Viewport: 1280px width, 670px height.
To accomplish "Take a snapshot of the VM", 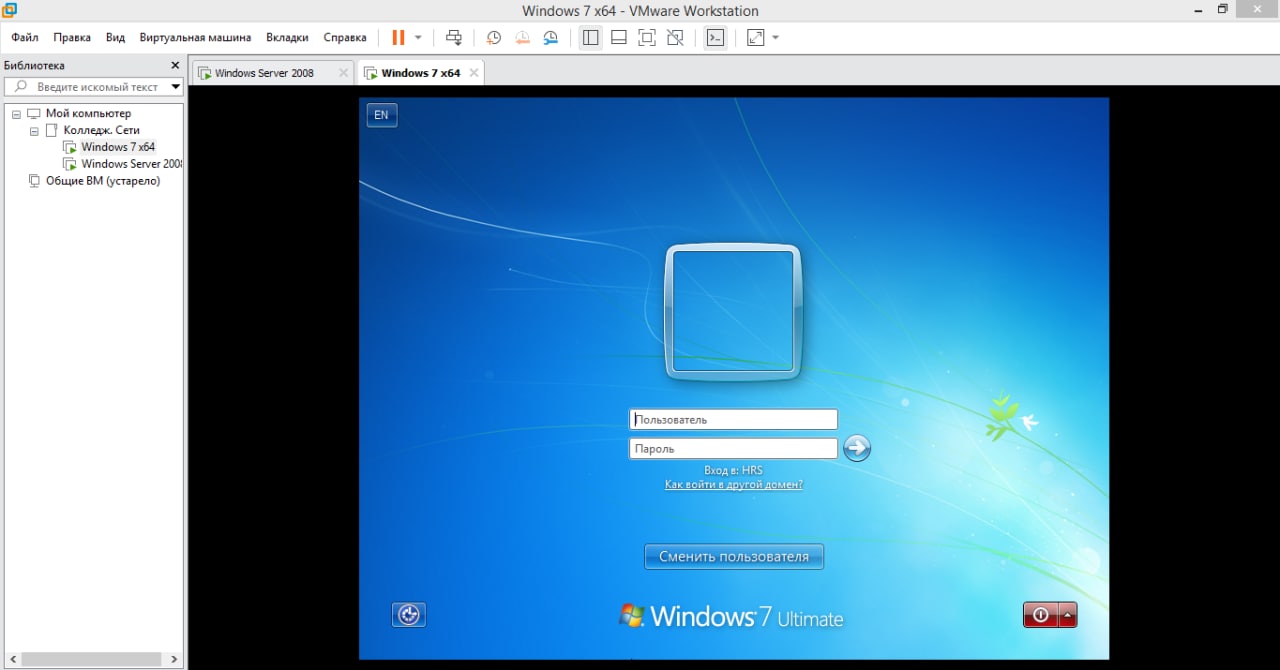I will click(x=494, y=38).
